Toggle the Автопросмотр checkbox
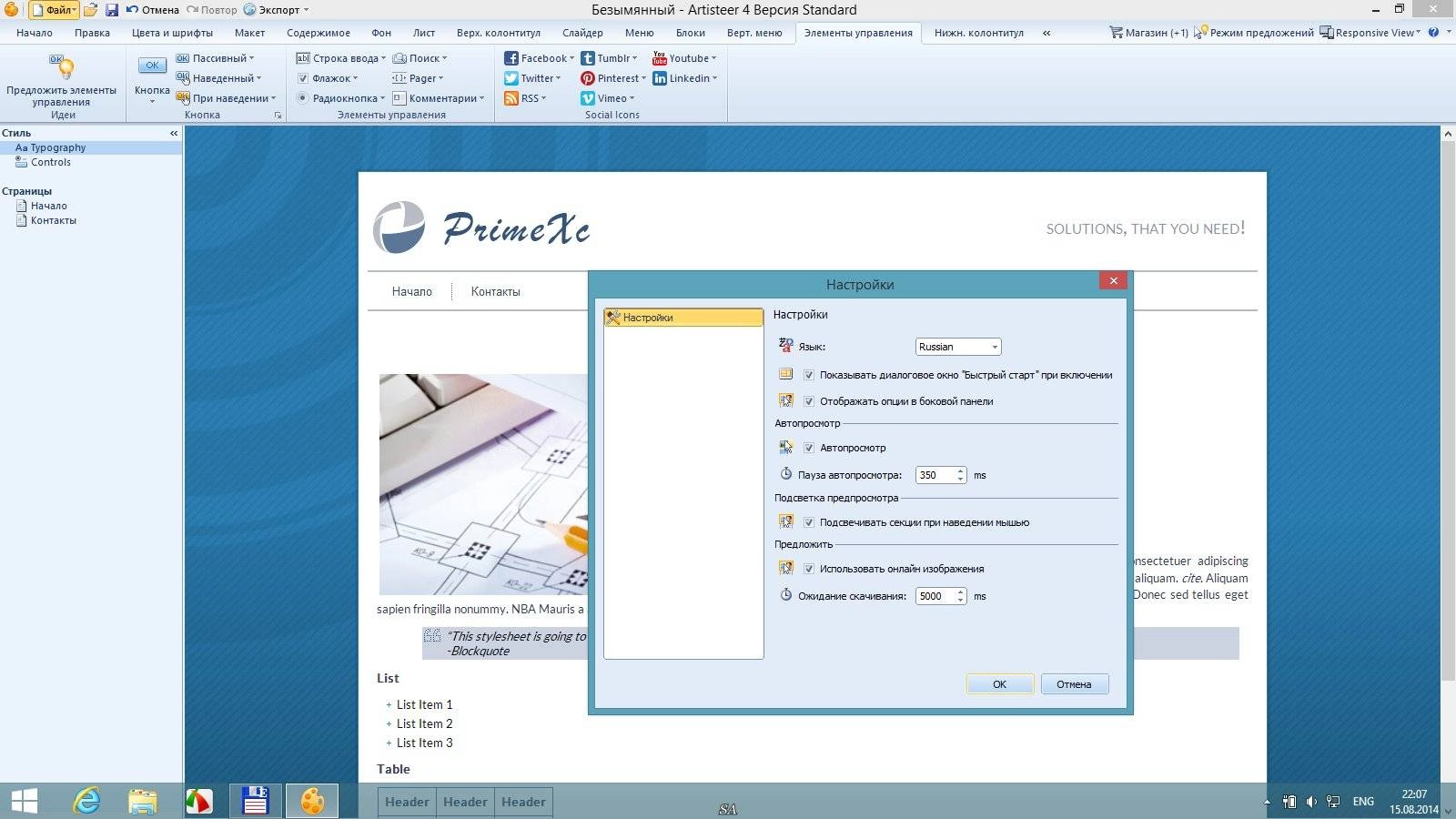 (x=809, y=448)
